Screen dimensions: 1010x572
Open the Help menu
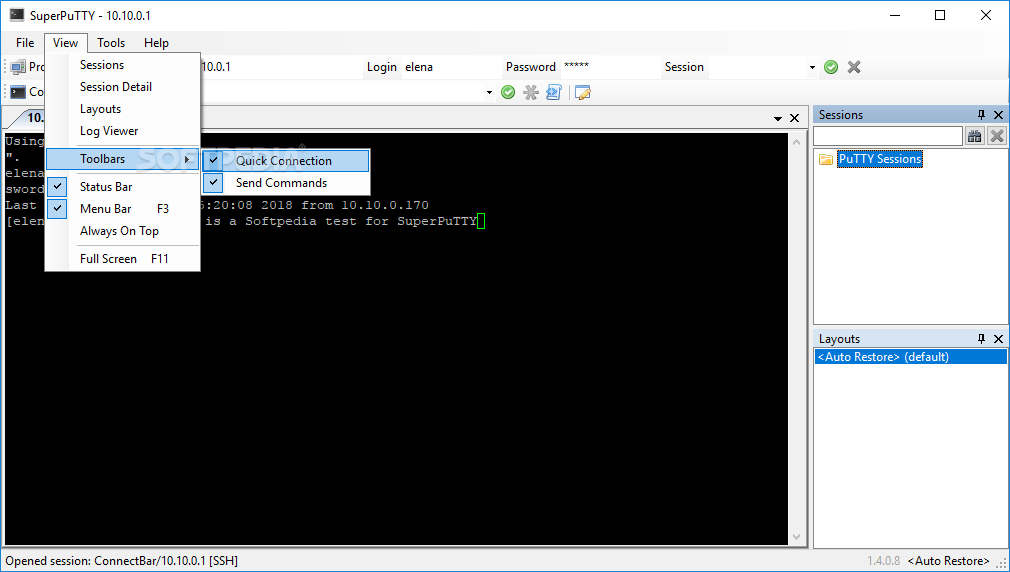coord(156,43)
